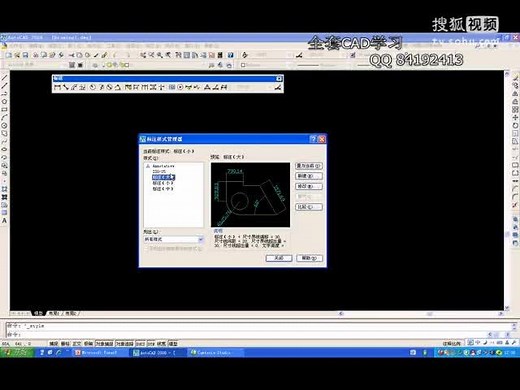The height and width of the screenshot is (390, 520).
Task: Click the dimension style preview image
Action: tap(250, 195)
